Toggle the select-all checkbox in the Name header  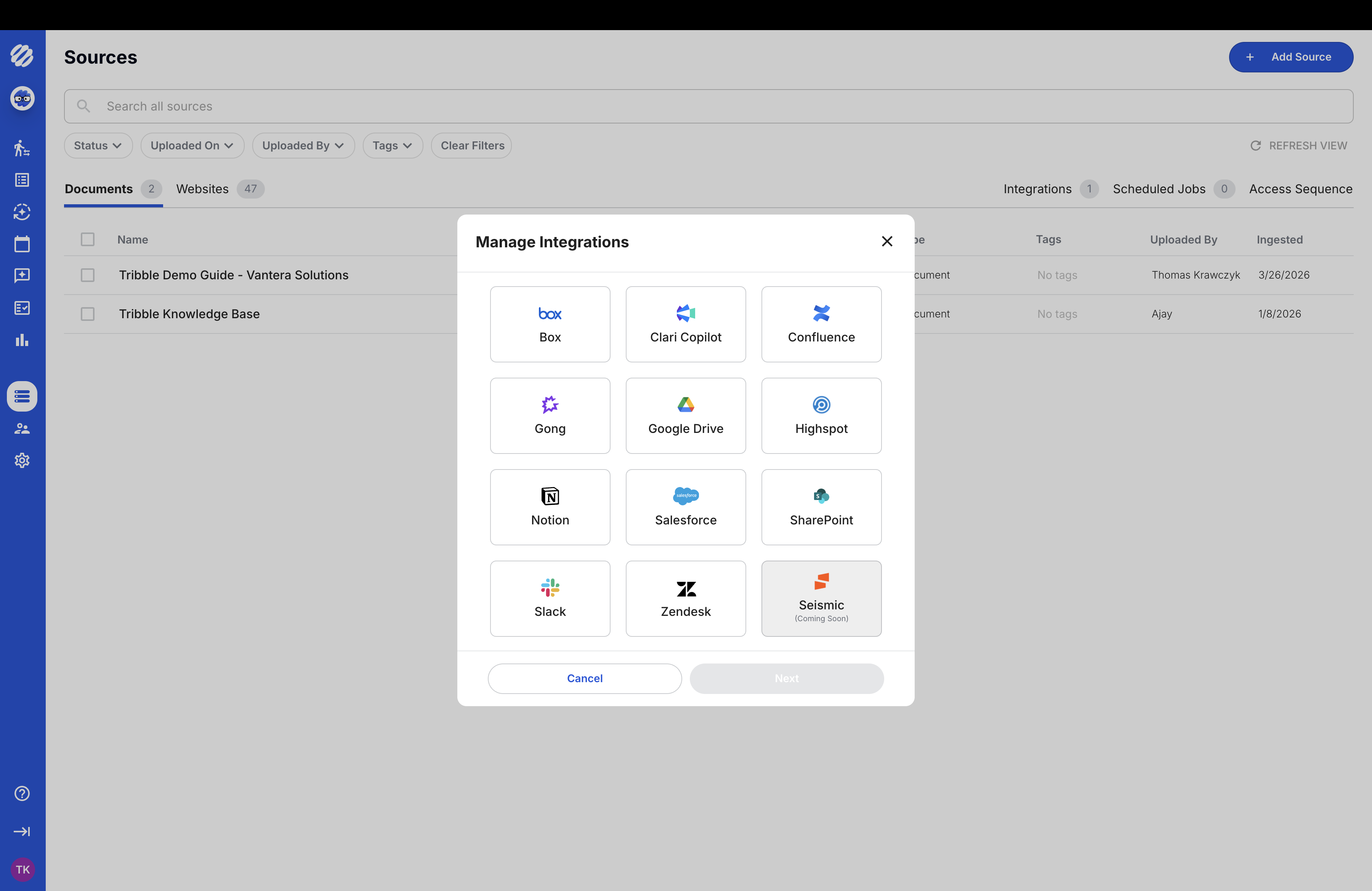(x=88, y=239)
